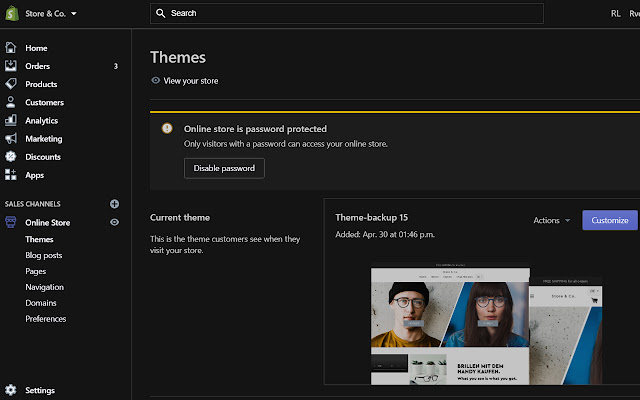Click the Customers person icon
The height and width of the screenshot is (400, 640).
click(x=11, y=102)
